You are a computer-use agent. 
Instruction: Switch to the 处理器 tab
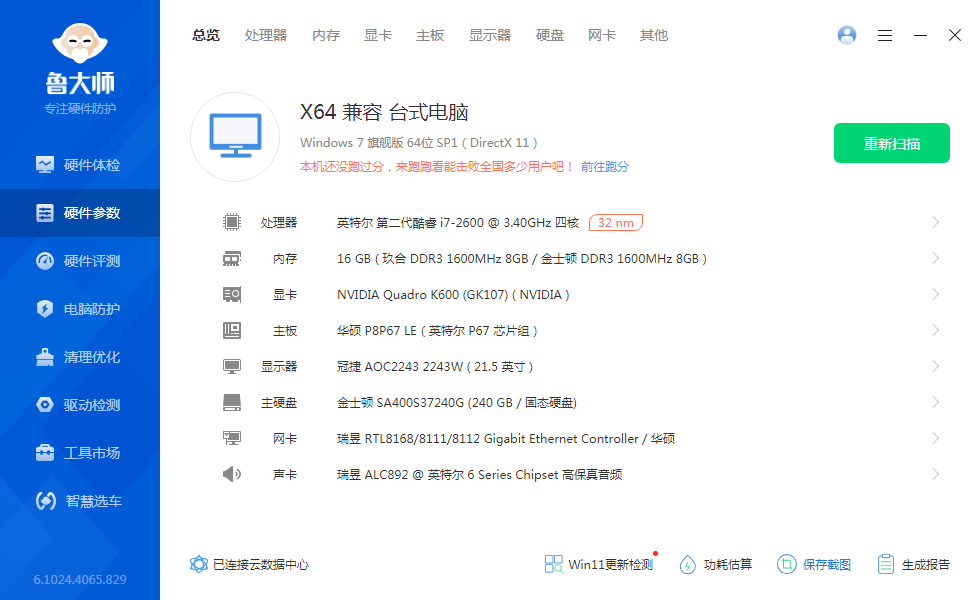point(266,35)
